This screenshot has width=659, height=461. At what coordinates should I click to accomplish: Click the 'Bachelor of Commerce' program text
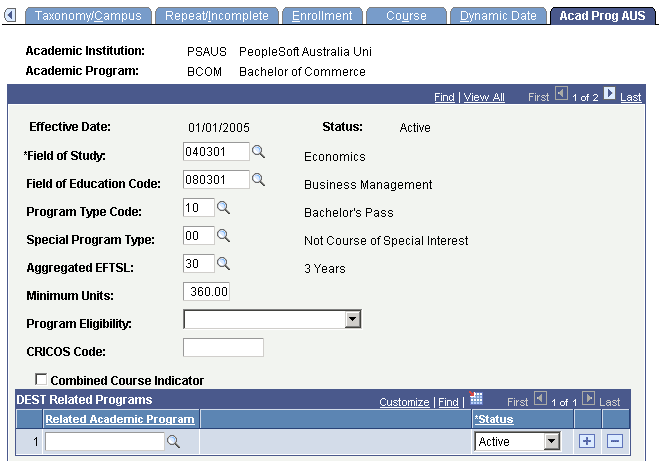pos(302,72)
